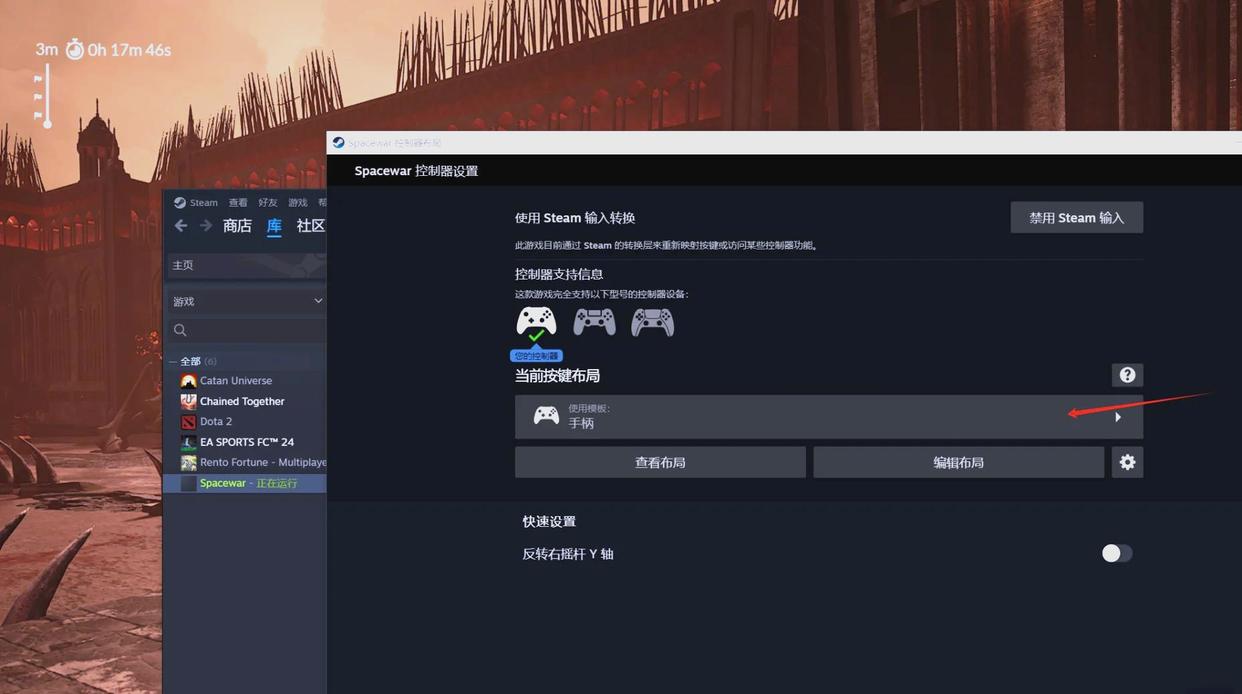Image resolution: width=1242 pixels, height=694 pixels.
Task: Click the Steam logo in the library window
Action: 180,202
